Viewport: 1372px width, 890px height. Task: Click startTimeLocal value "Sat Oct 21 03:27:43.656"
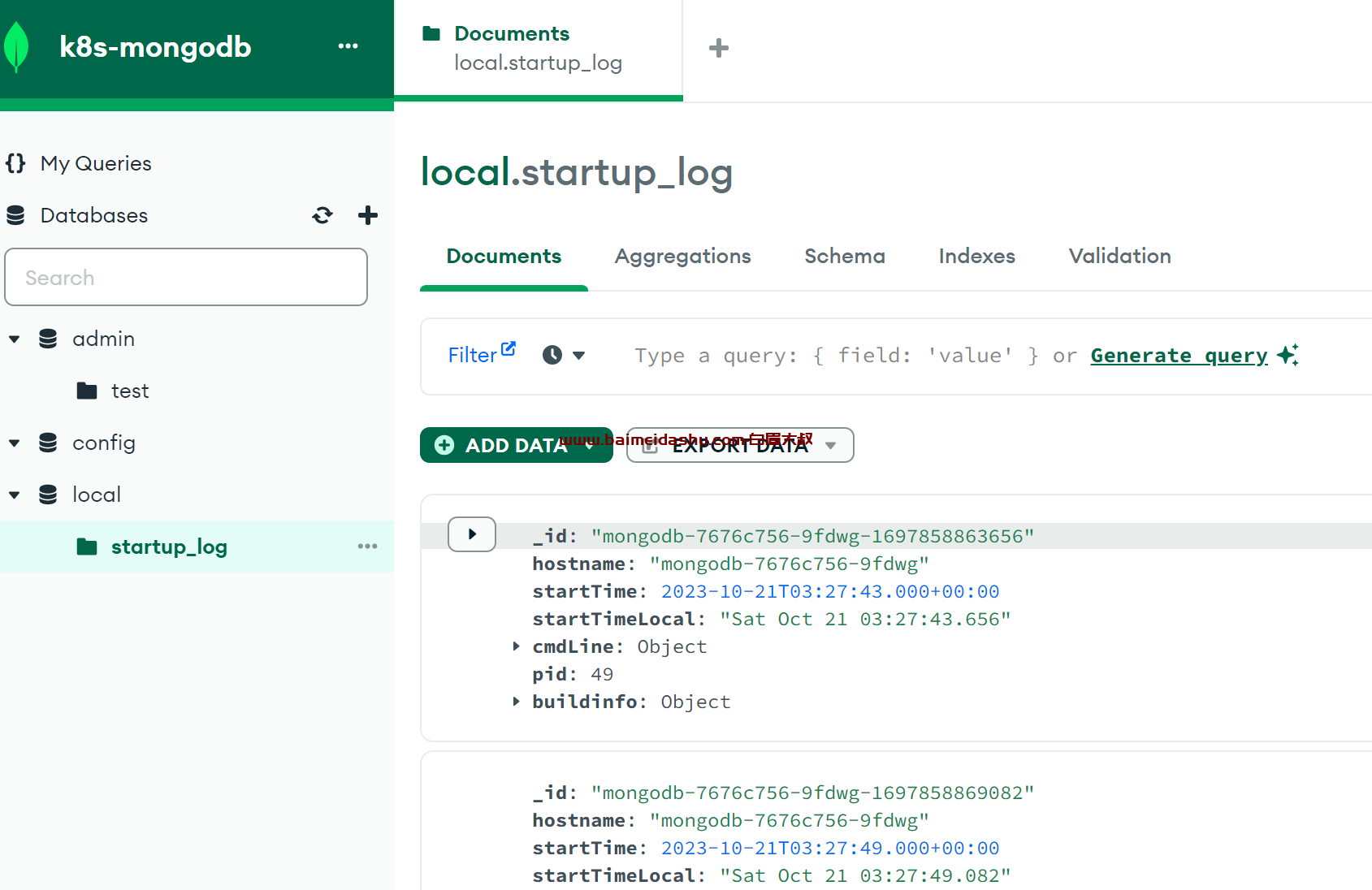click(865, 619)
